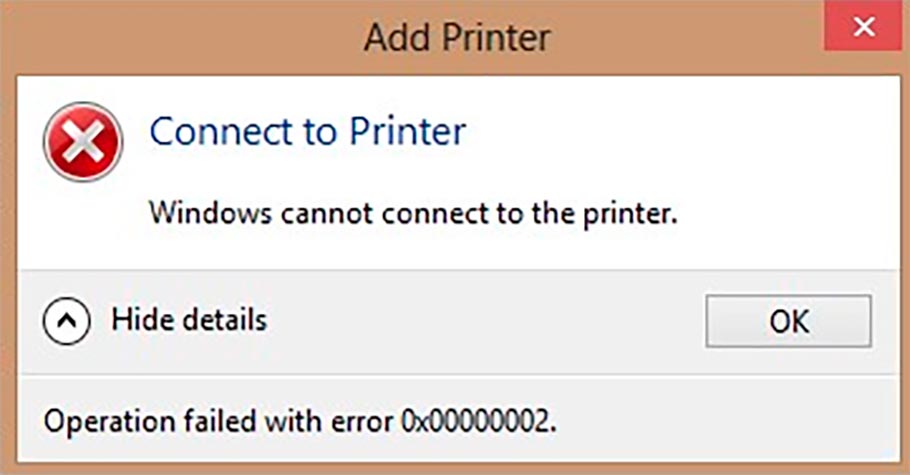Collapse details using the circled chevron icon
The width and height of the screenshot is (910, 475).
tap(67, 321)
